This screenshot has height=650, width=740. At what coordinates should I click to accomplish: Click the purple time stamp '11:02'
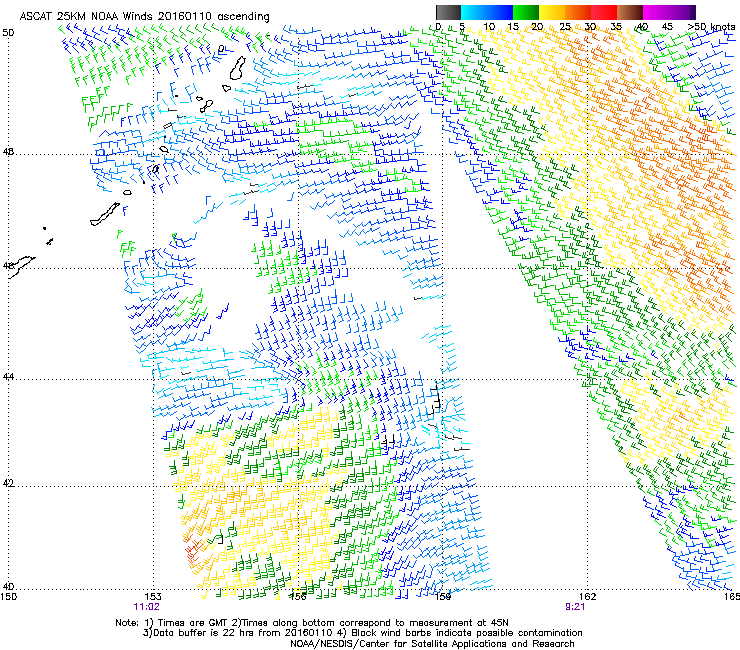pyautogui.click(x=147, y=607)
